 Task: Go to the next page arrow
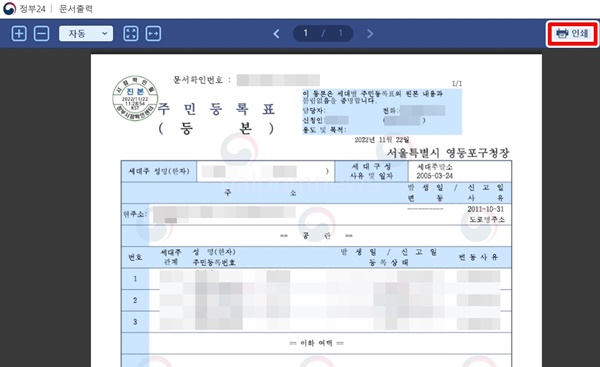coord(370,34)
